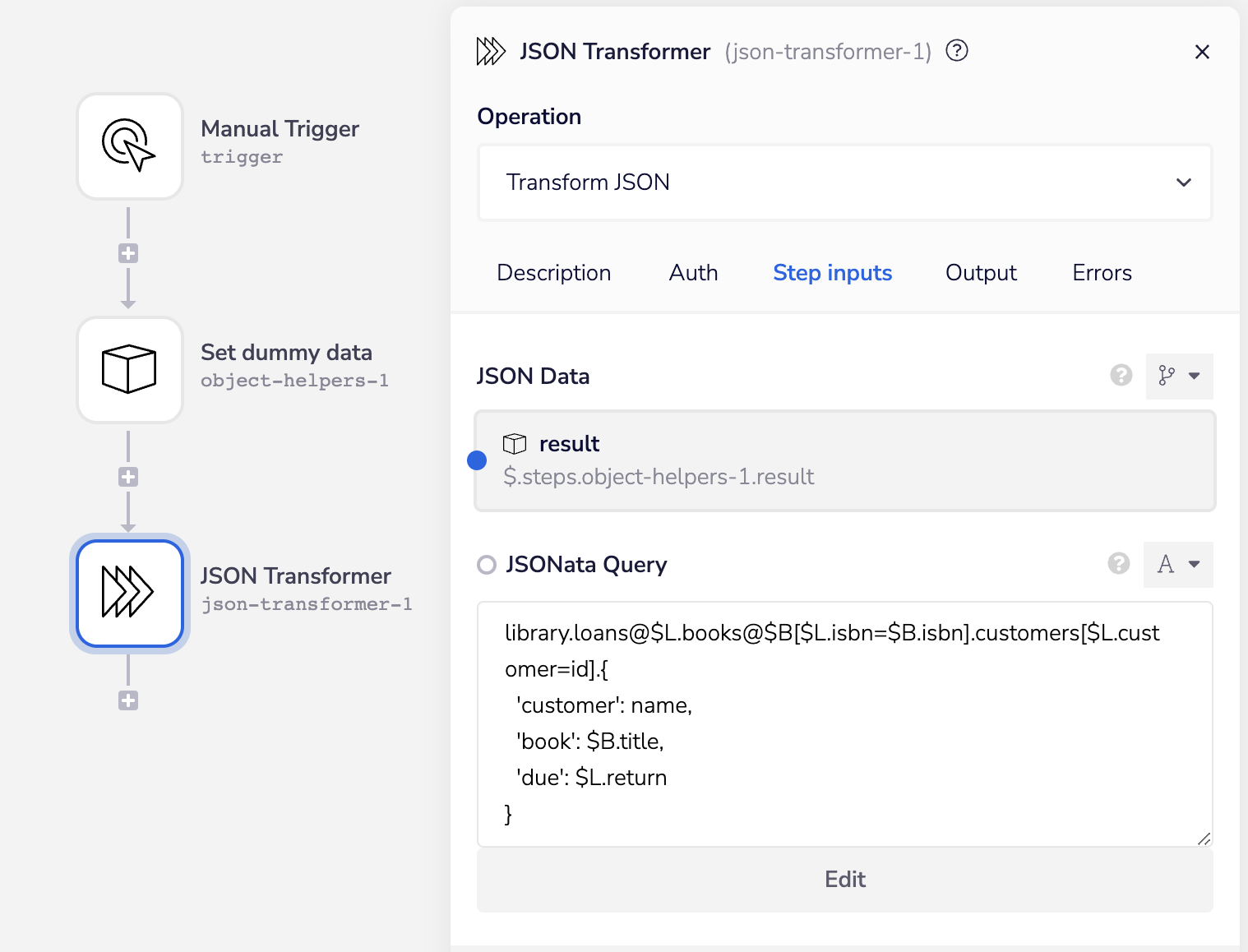1248x952 pixels.
Task: Switch to the Output tab
Action: (x=981, y=273)
